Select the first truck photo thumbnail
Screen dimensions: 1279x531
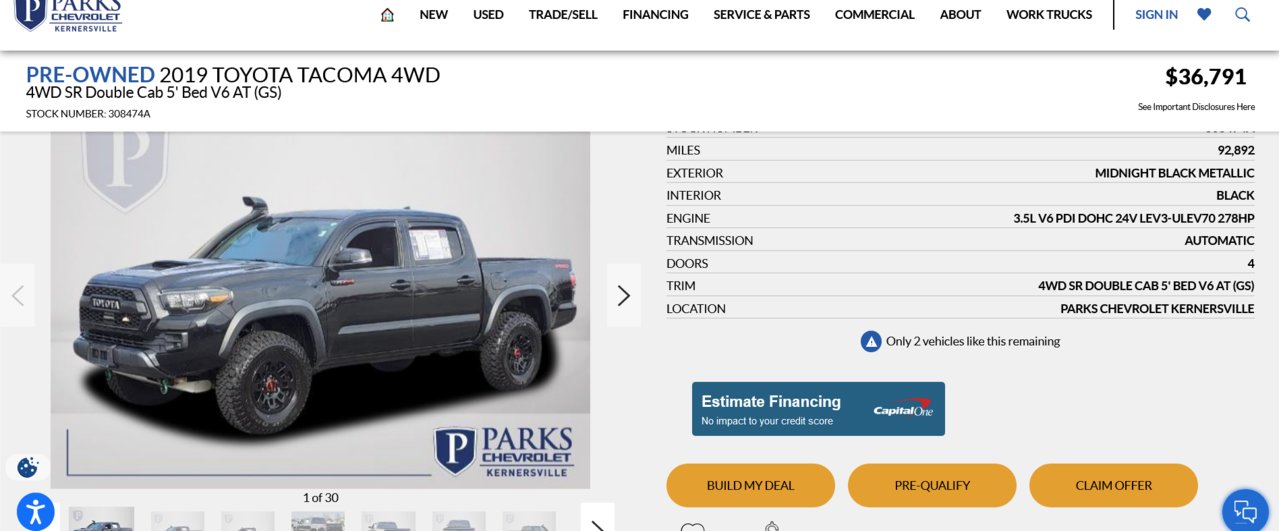(x=101, y=519)
